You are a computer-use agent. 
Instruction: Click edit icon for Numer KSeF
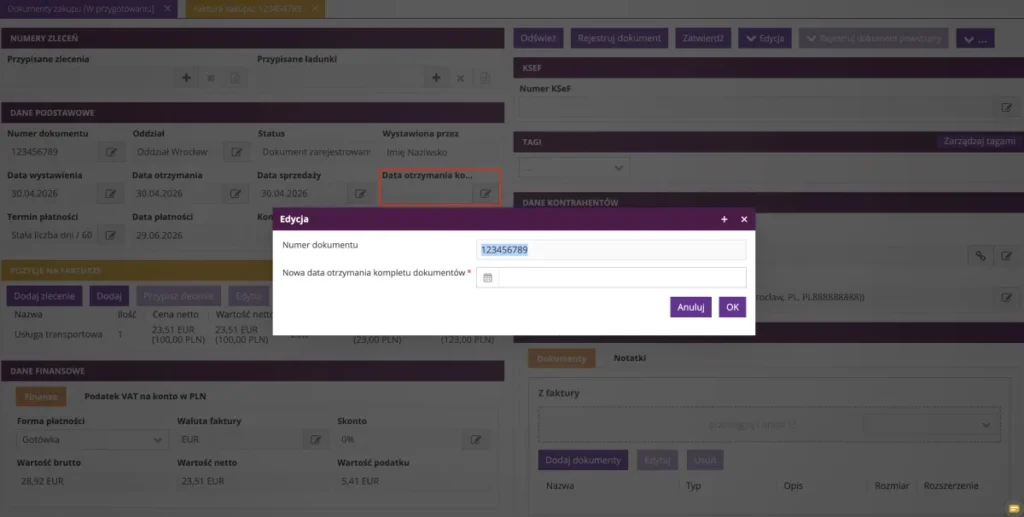[x=1006, y=108]
